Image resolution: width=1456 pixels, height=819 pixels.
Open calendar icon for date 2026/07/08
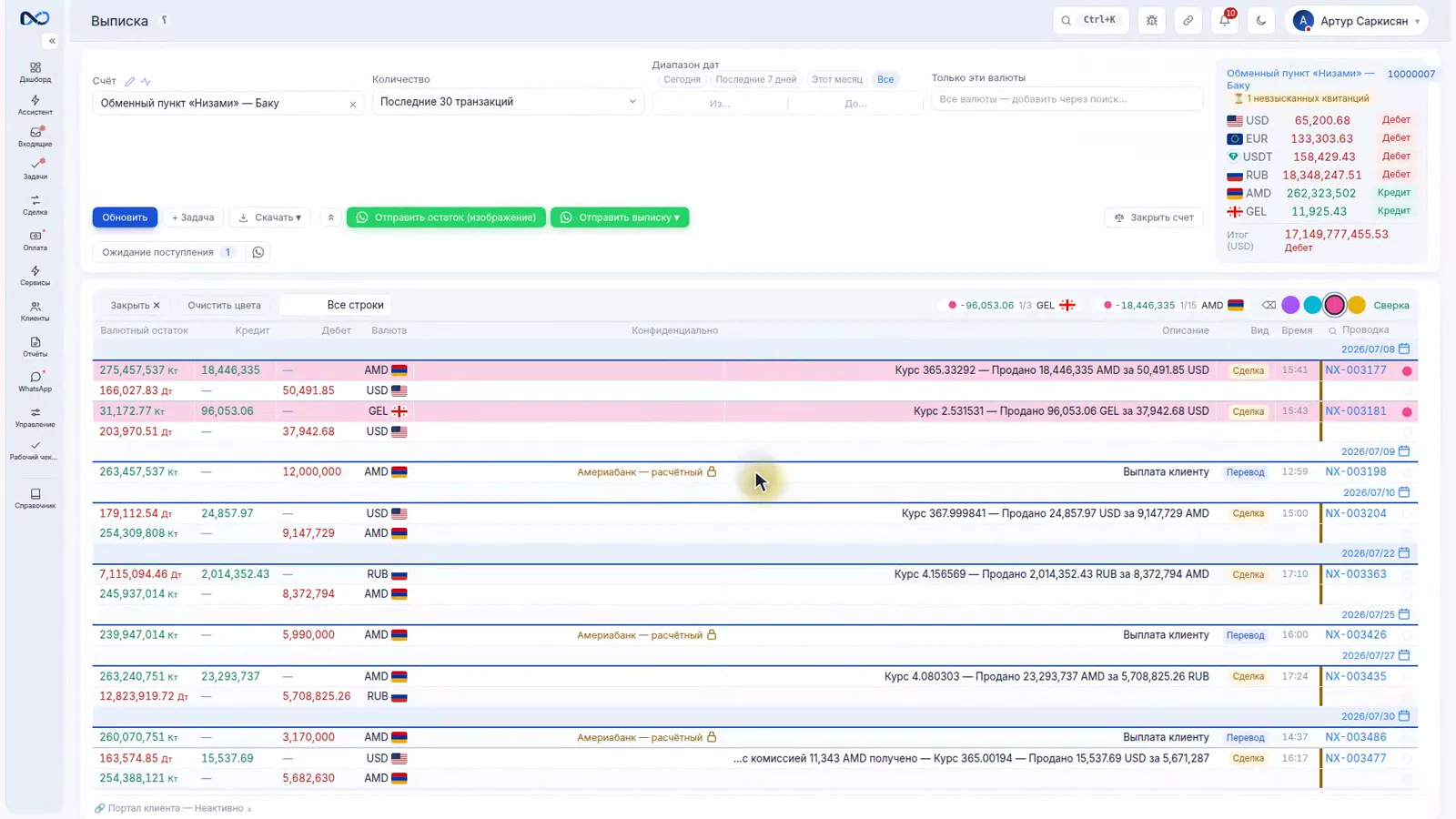coord(1404,349)
